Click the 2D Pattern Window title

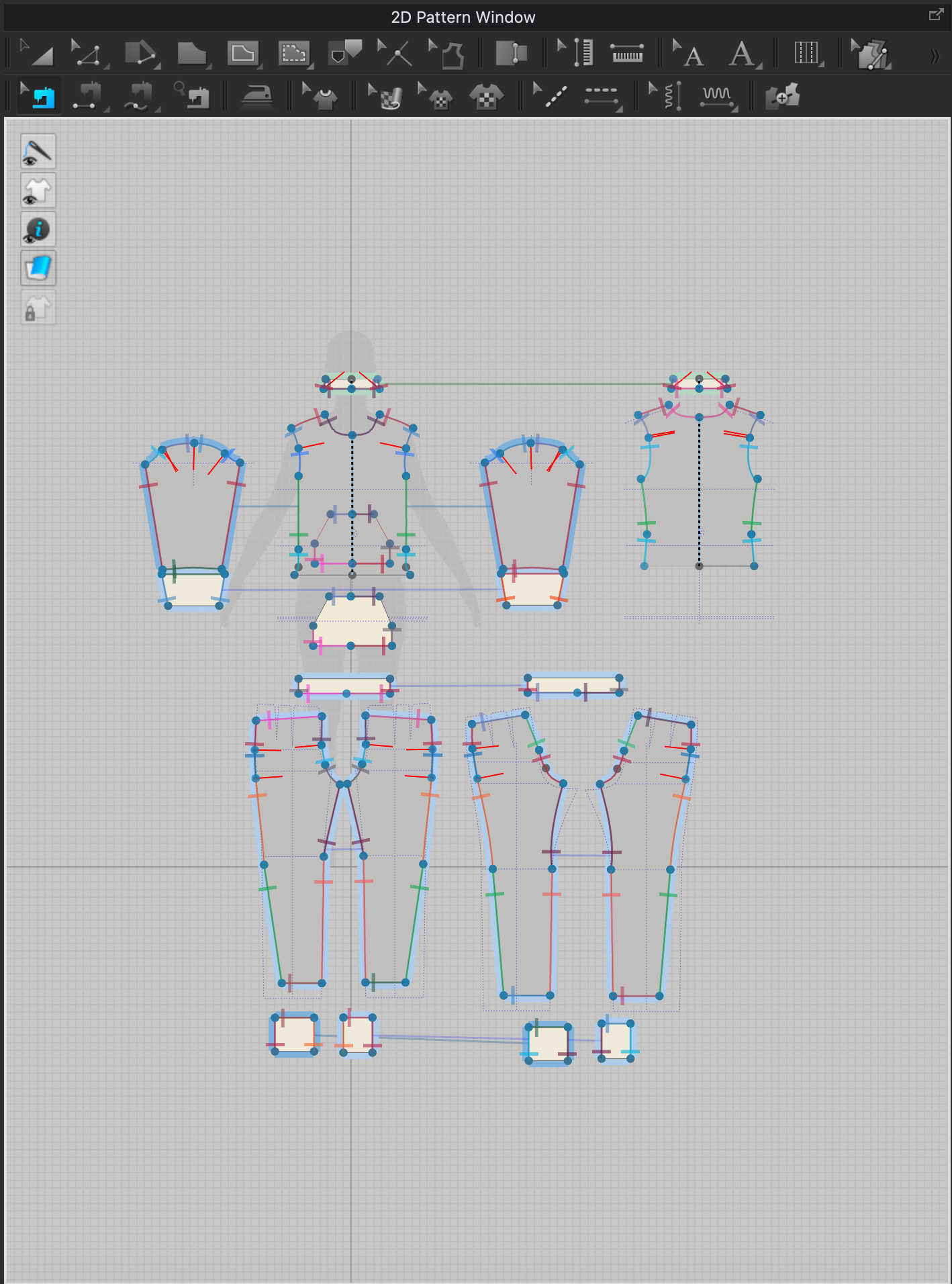(463, 17)
